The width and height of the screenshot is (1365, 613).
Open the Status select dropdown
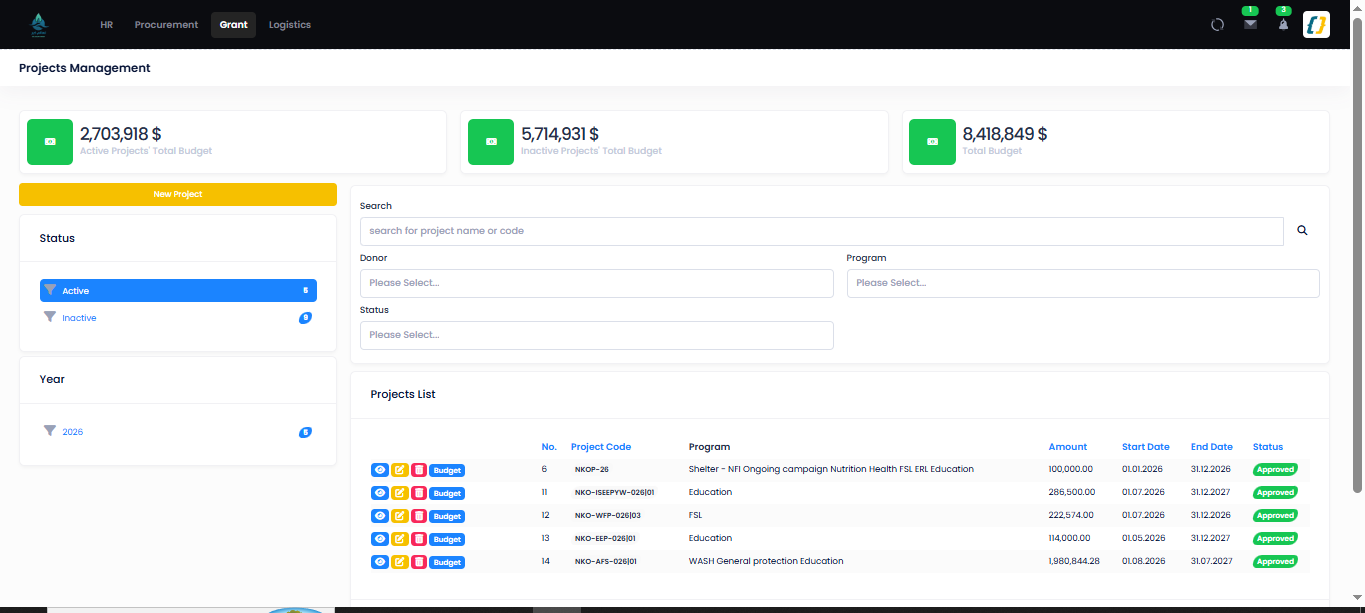(596, 335)
